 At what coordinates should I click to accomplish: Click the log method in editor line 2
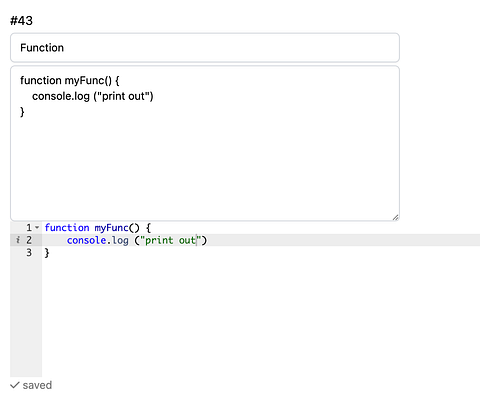tap(120, 241)
